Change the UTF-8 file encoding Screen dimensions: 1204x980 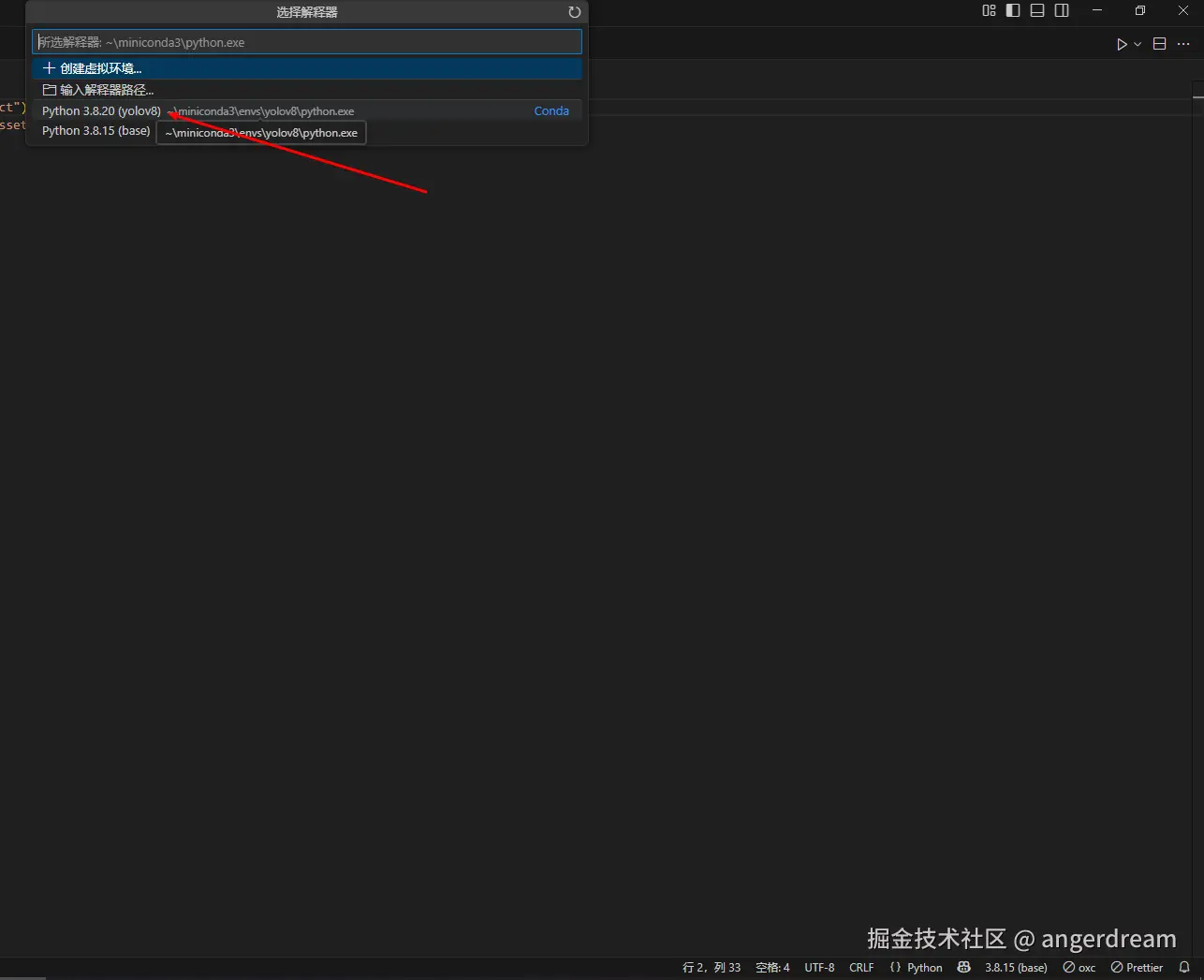pyautogui.click(x=819, y=968)
